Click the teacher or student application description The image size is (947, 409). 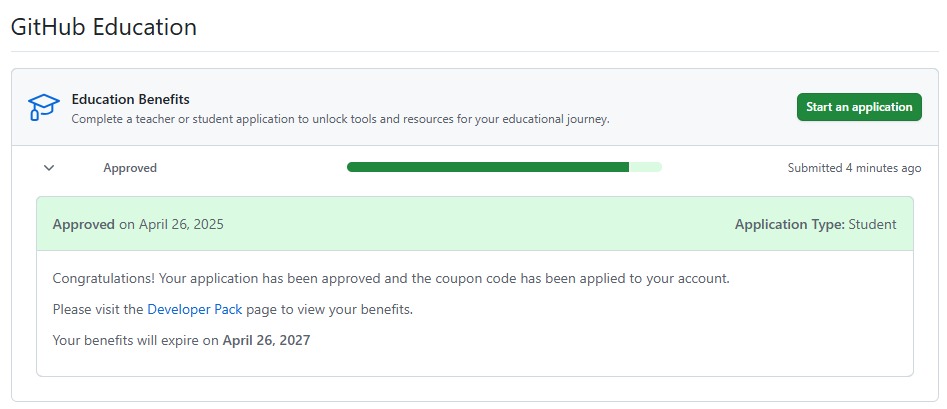pos(340,119)
